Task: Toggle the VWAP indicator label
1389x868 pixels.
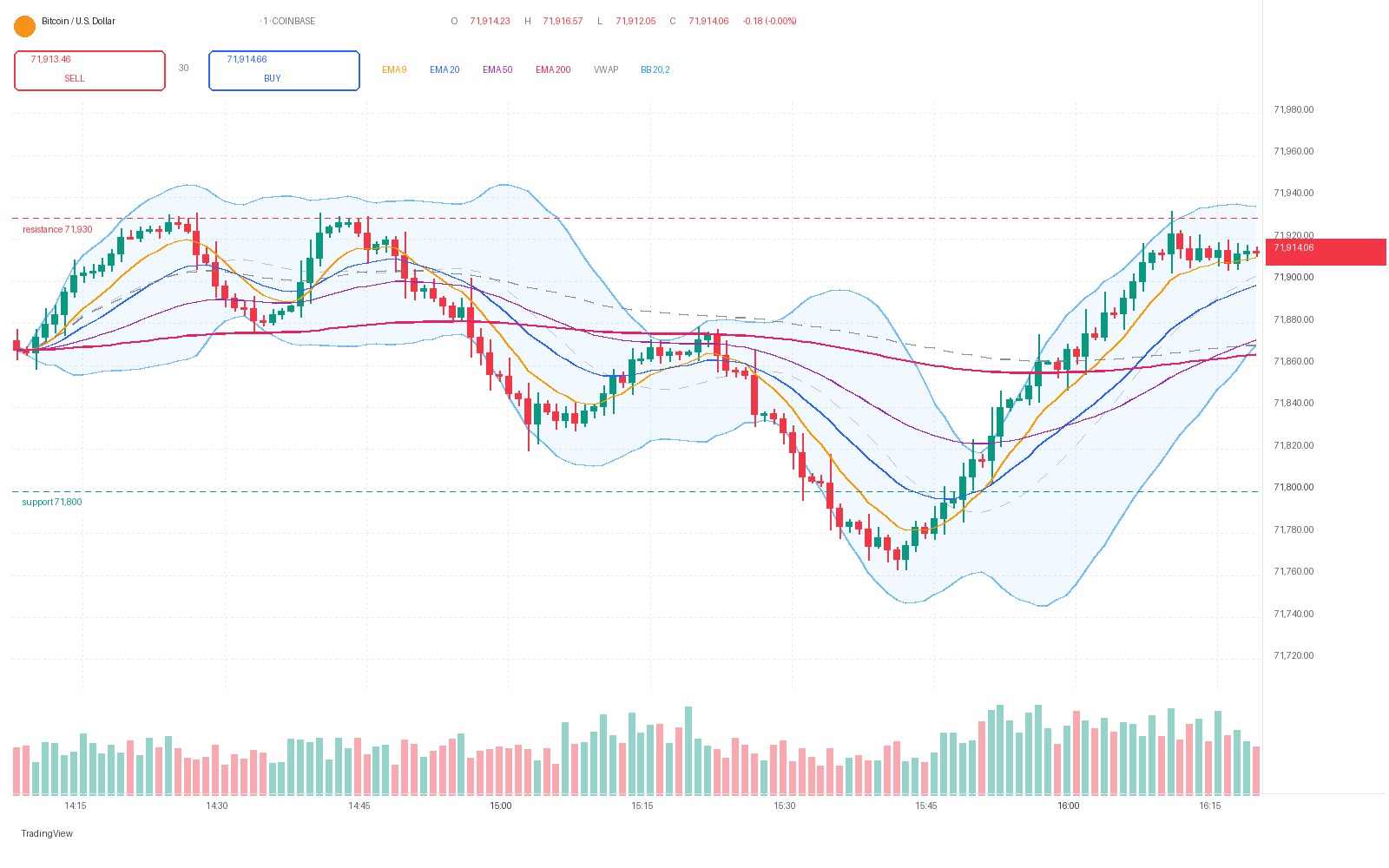Action: (x=606, y=69)
